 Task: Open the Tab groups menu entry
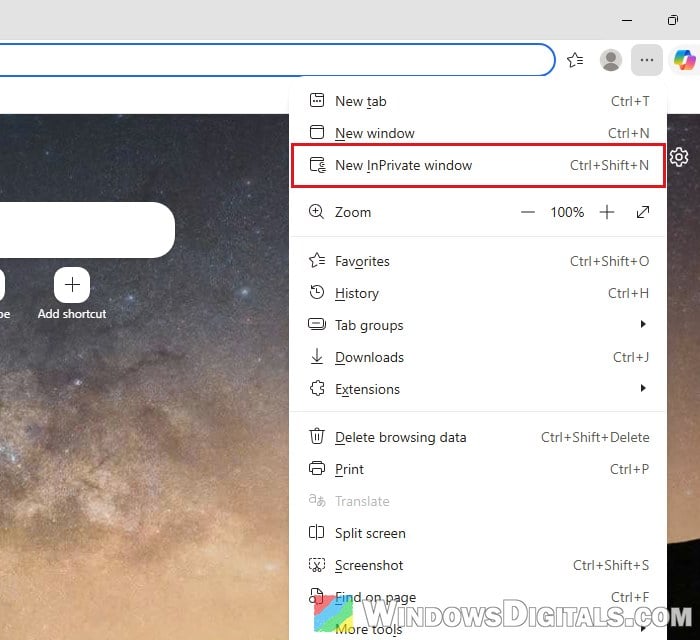478,325
